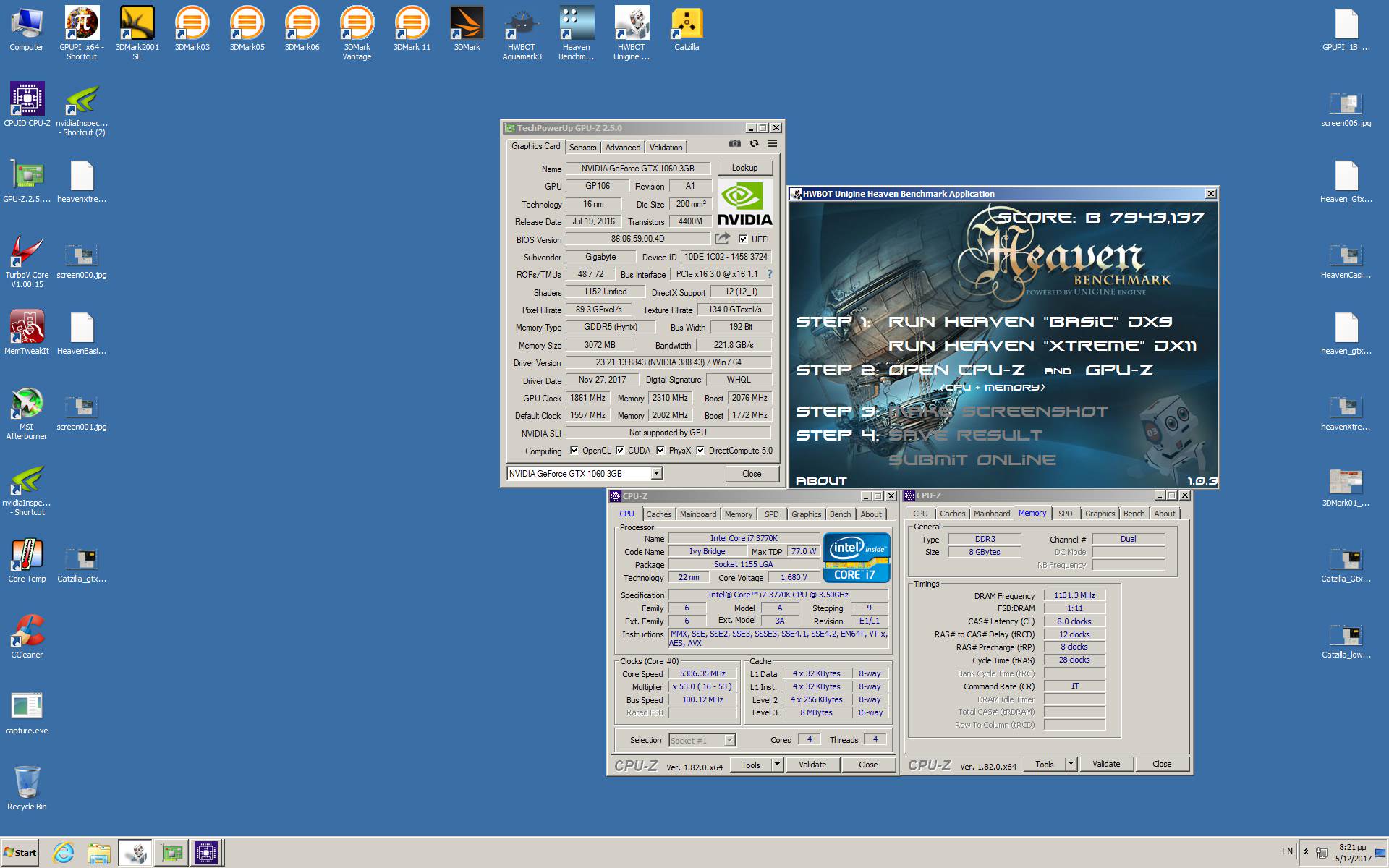Select the CPUID CPU-Z desktop icon
The height and width of the screenshot is (868, 1389).
click(27, 104)
